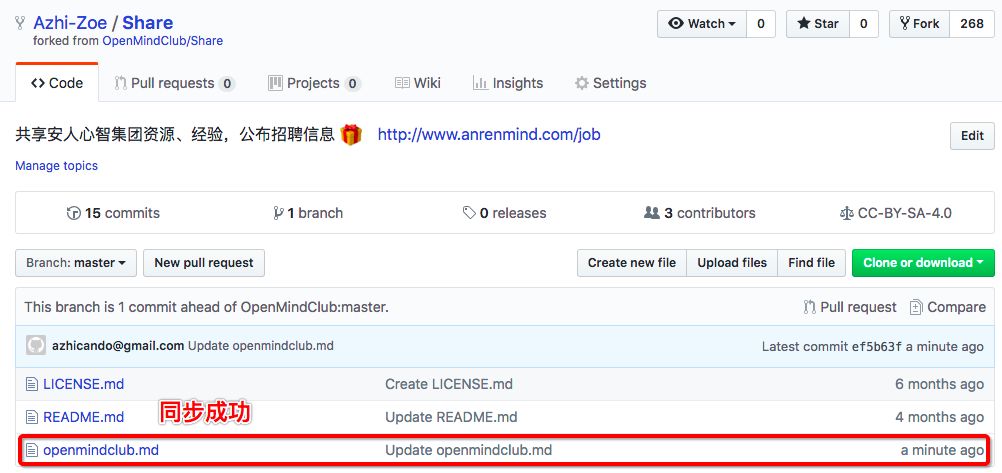View 0 releases
This screenshot has width=1002, height=473.
[504, 213]
